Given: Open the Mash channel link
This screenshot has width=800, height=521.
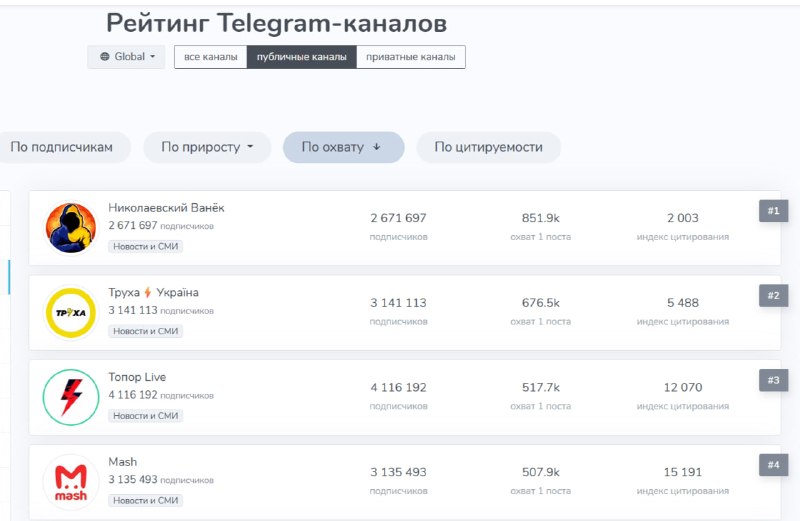Looking at the screenshot, I should point(122,462).
